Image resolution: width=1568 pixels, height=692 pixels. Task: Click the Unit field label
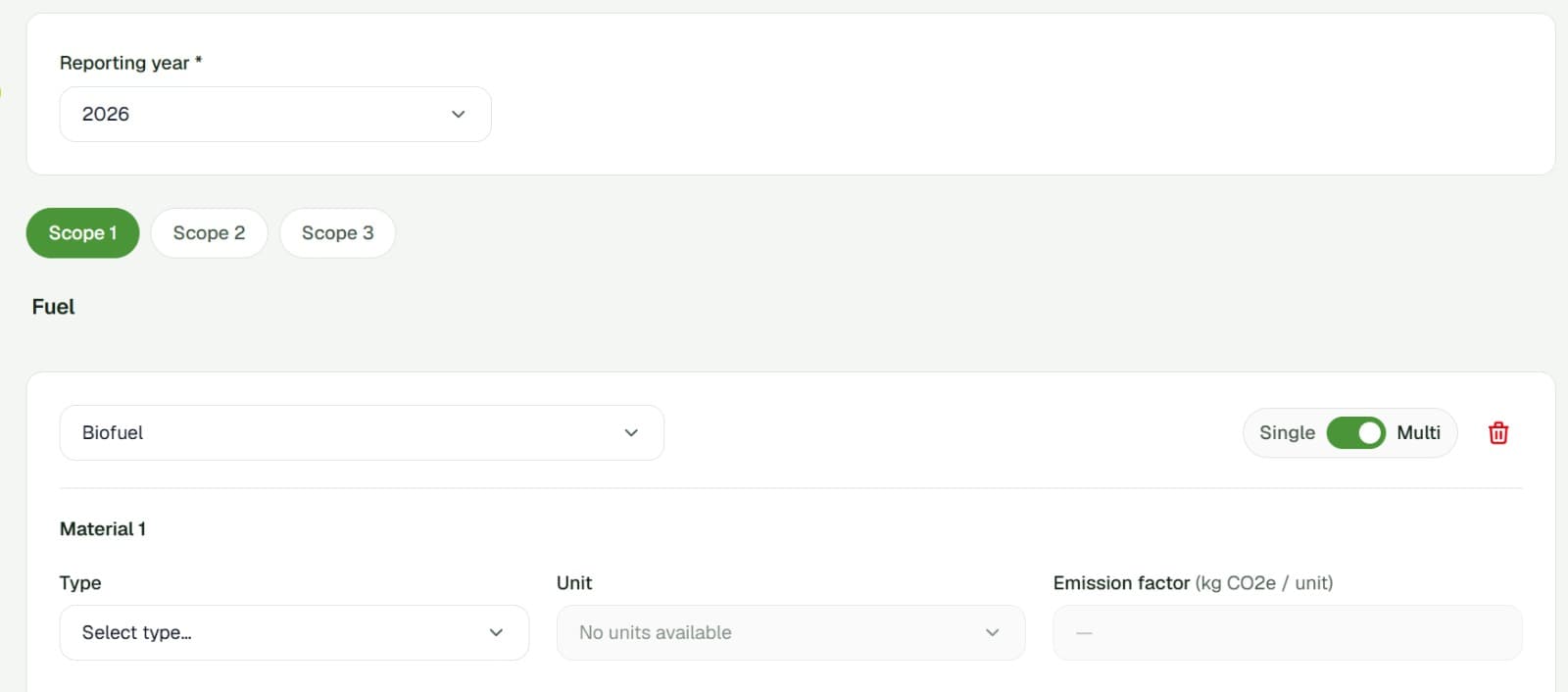click(574, 583)
